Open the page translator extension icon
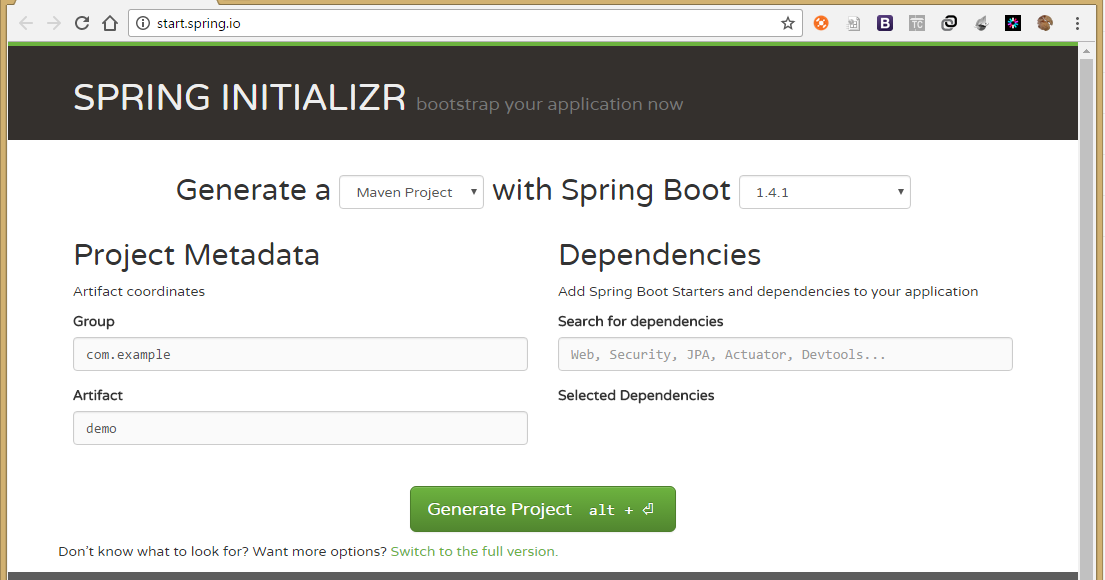Viewport: 1105px width, 580px height. pos(853,22)
